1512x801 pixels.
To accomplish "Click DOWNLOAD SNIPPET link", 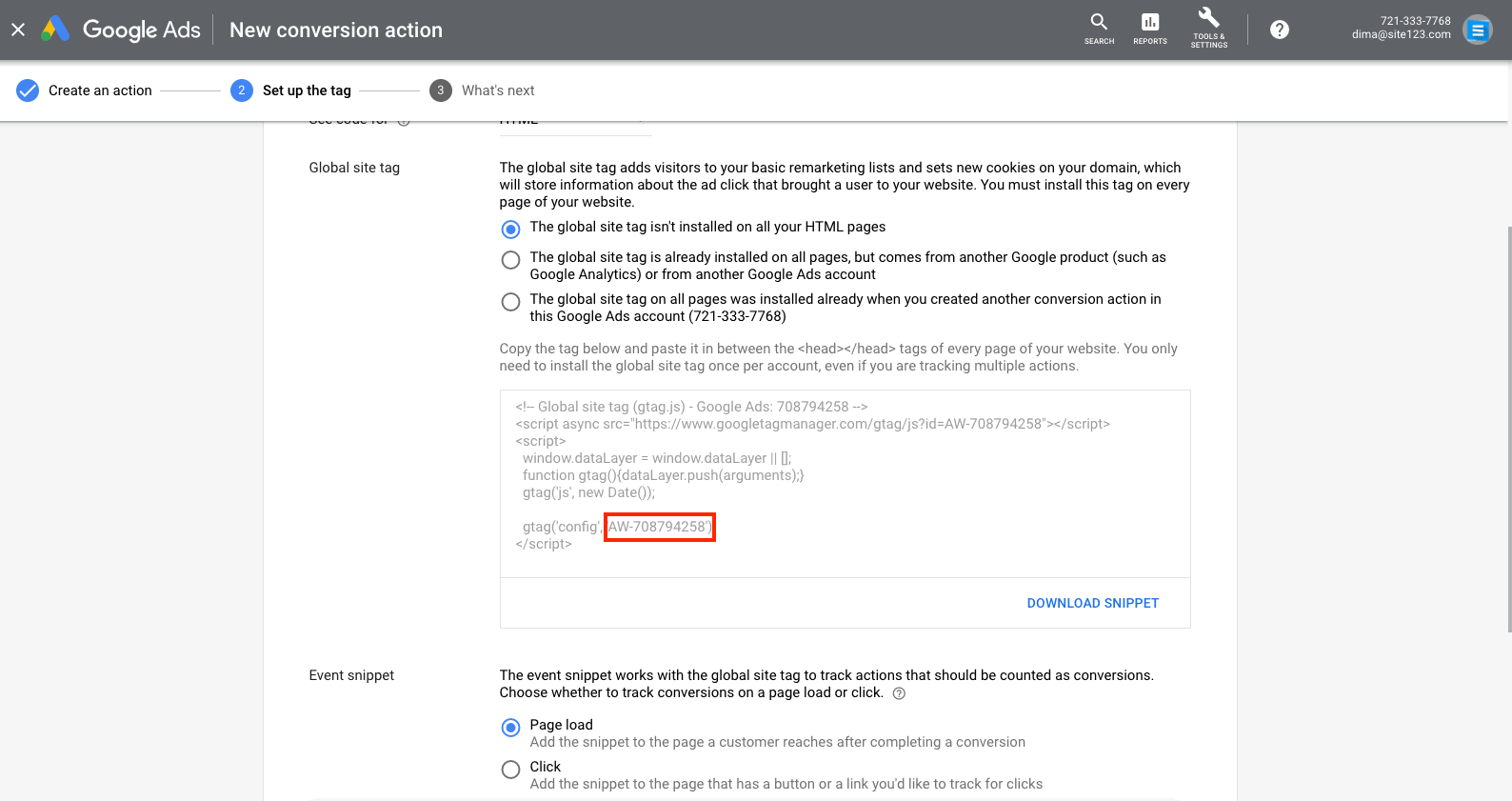I will click(x=1092, y=603).
